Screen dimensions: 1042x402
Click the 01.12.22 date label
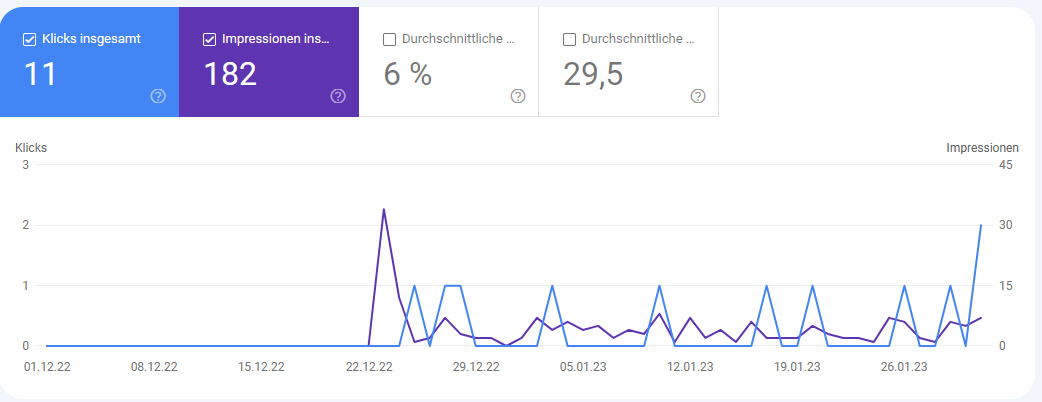47,367
